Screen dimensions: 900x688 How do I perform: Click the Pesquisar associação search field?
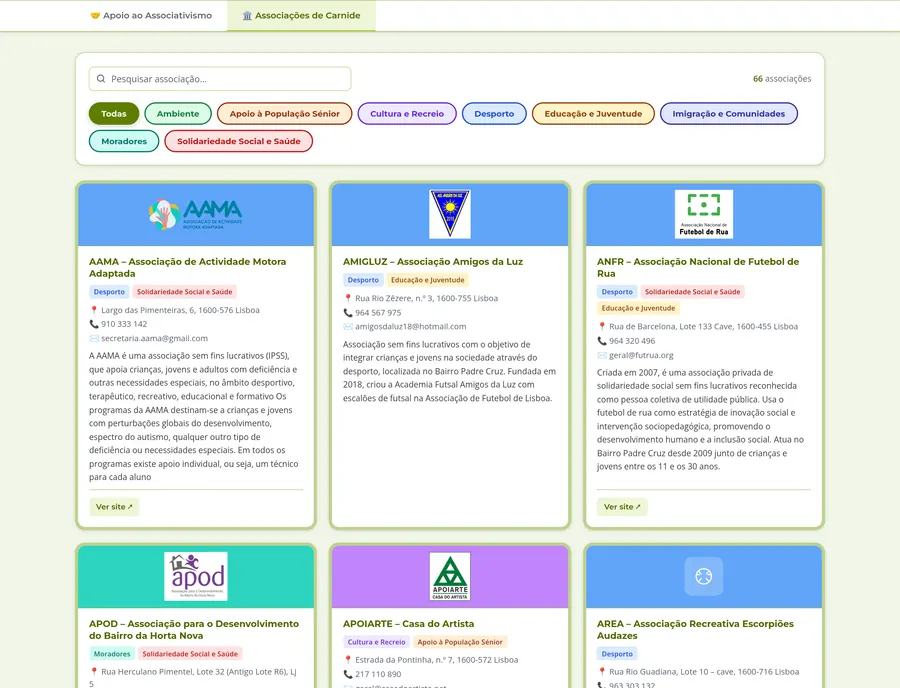[x=220, y=79]
